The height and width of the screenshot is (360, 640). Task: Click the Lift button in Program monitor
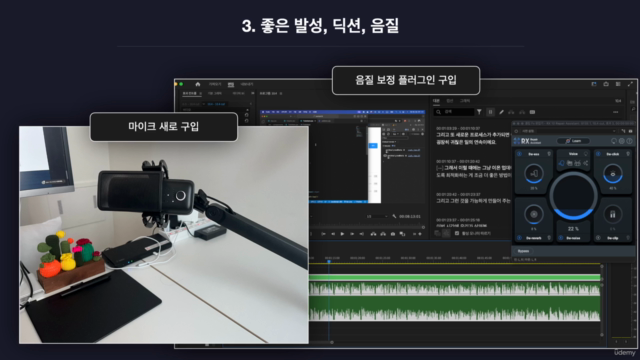point(373,234)
